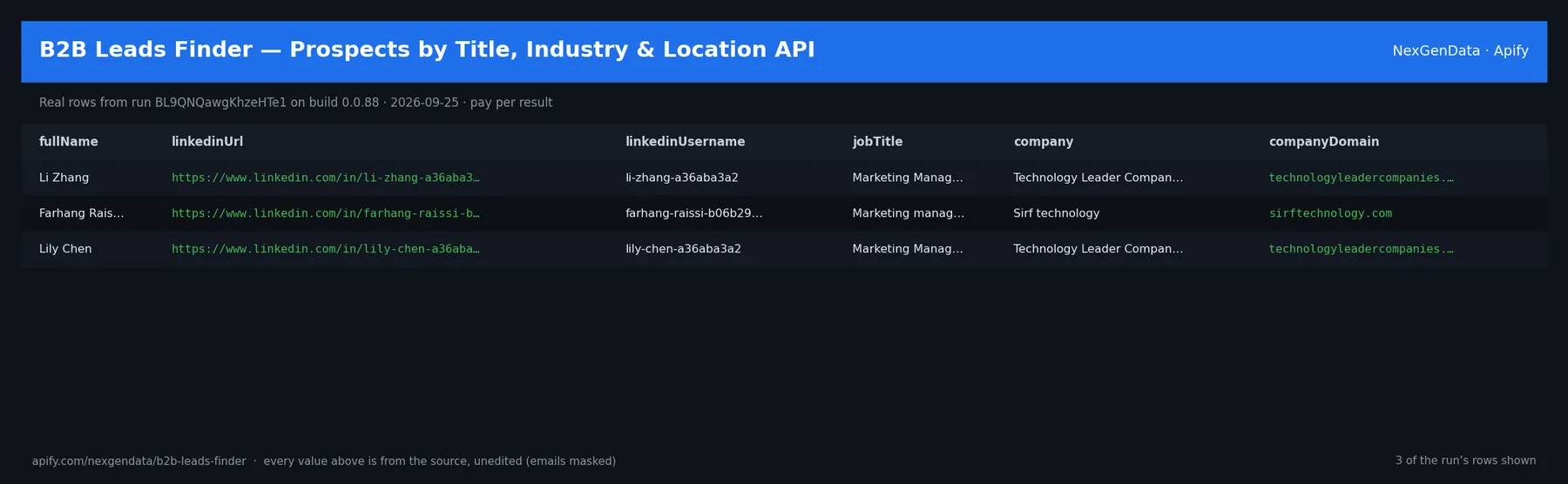Click username farhang-raissi-b06b29…
This screenshot has height=484, width=1568.
point(693,213)
